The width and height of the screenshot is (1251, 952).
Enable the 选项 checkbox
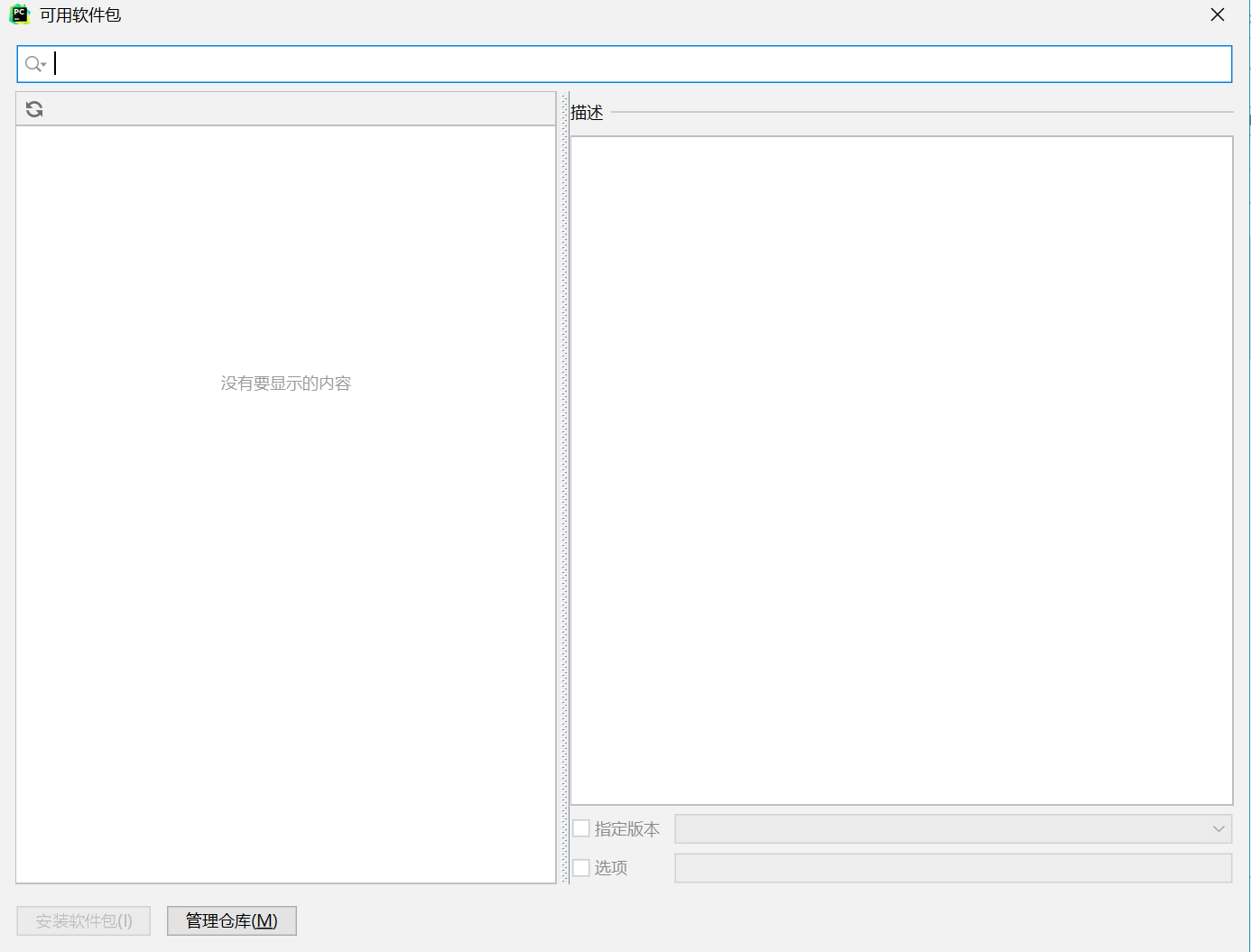coord(581,867)
